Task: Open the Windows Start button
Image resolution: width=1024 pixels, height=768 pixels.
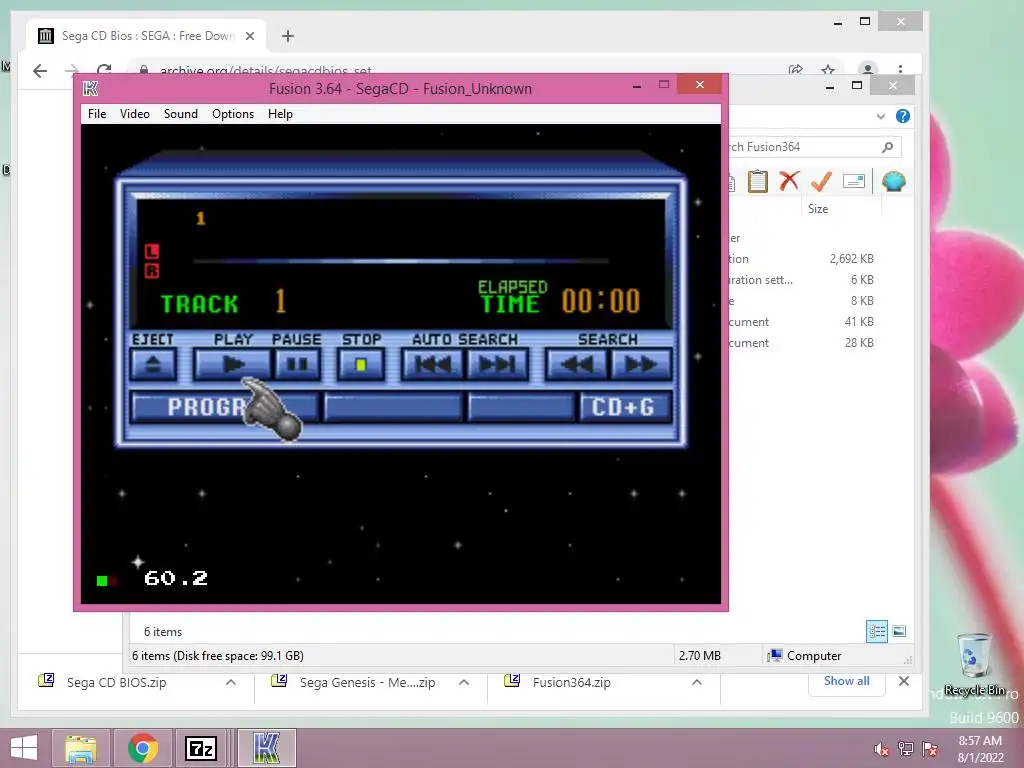Action: click(x=24, y=748)
